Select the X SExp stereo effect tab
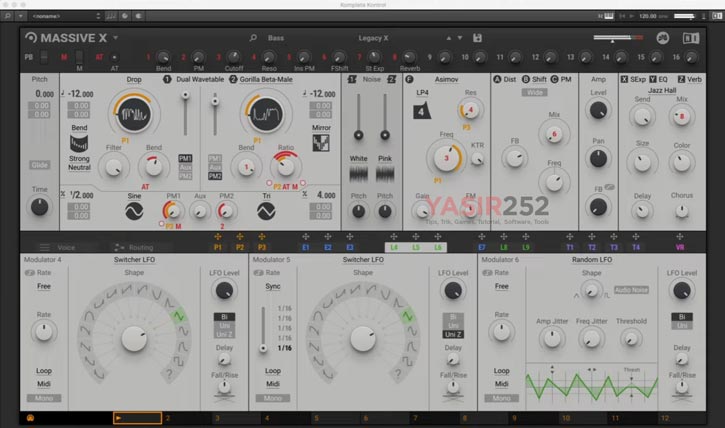 (633, 79)
